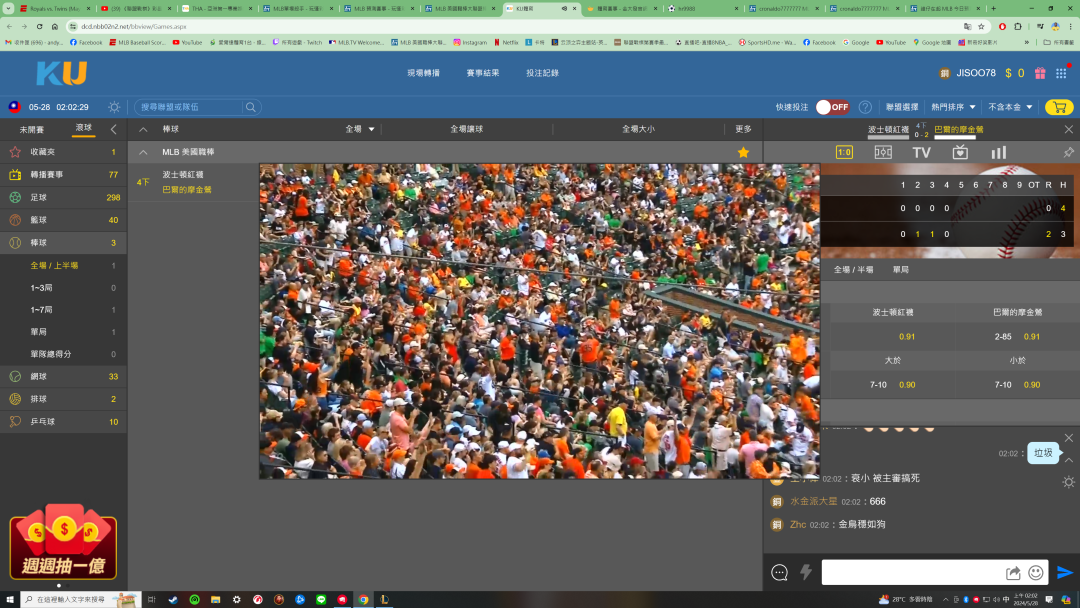
Task: Click the 週週抽一億 promo banner
Action: 63,543
